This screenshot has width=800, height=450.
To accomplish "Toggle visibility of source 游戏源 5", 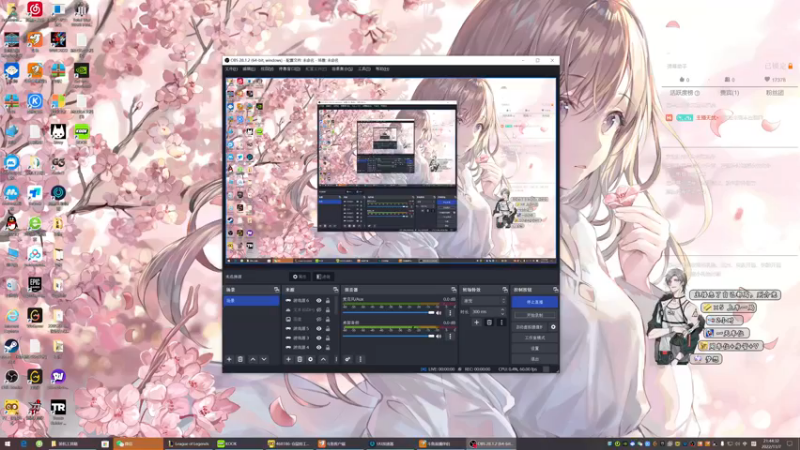I will click(x=319, y=329).
